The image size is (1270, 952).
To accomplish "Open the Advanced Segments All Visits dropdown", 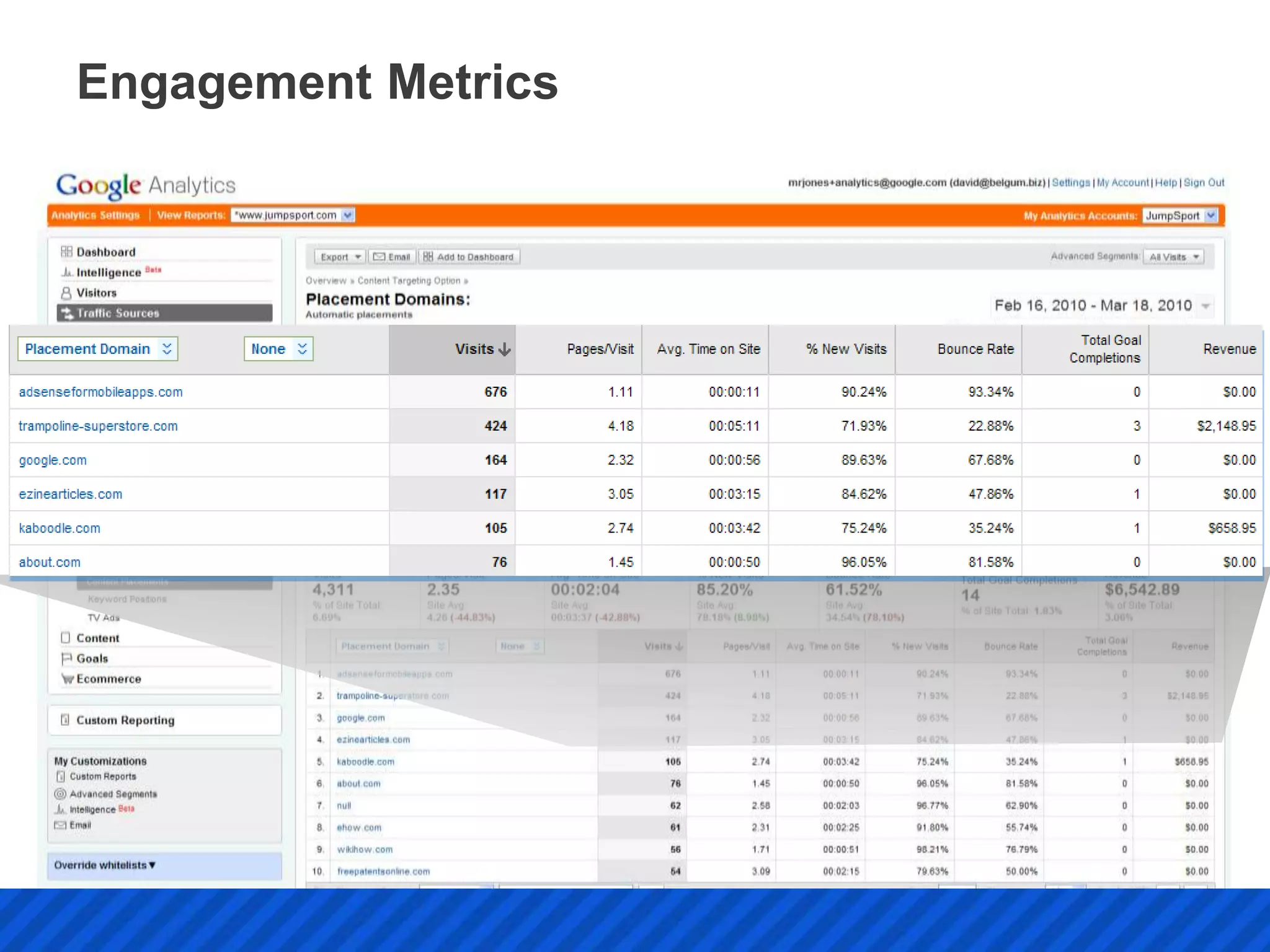I will 1173,257.
